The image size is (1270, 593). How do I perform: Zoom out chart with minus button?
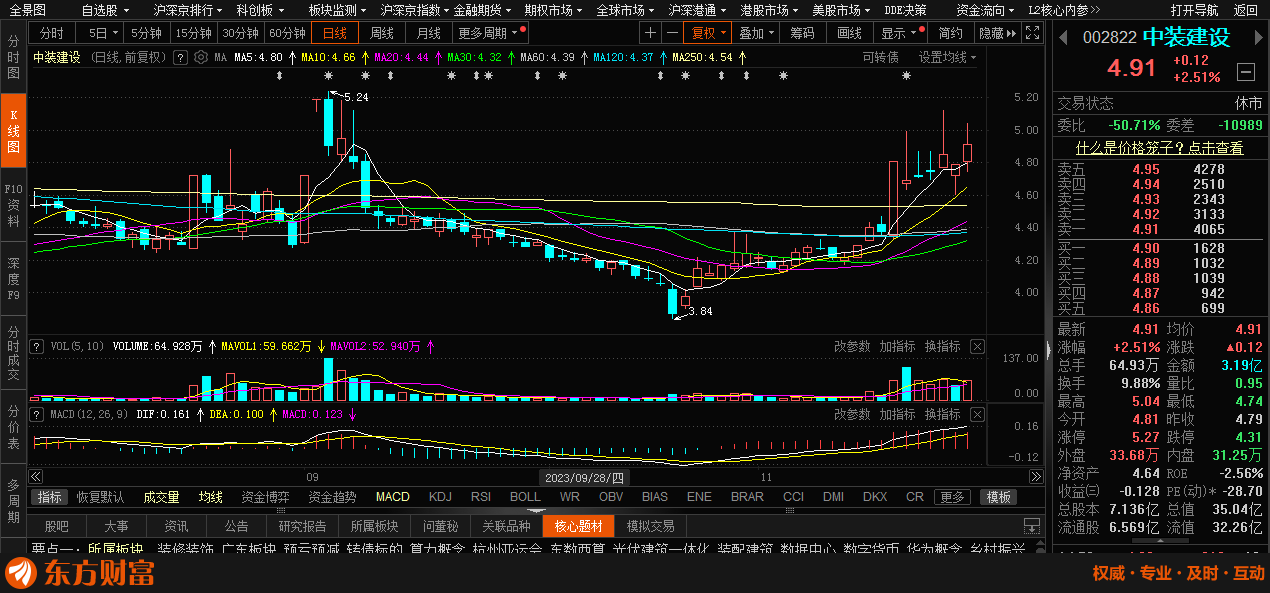(x=673, y=33)
